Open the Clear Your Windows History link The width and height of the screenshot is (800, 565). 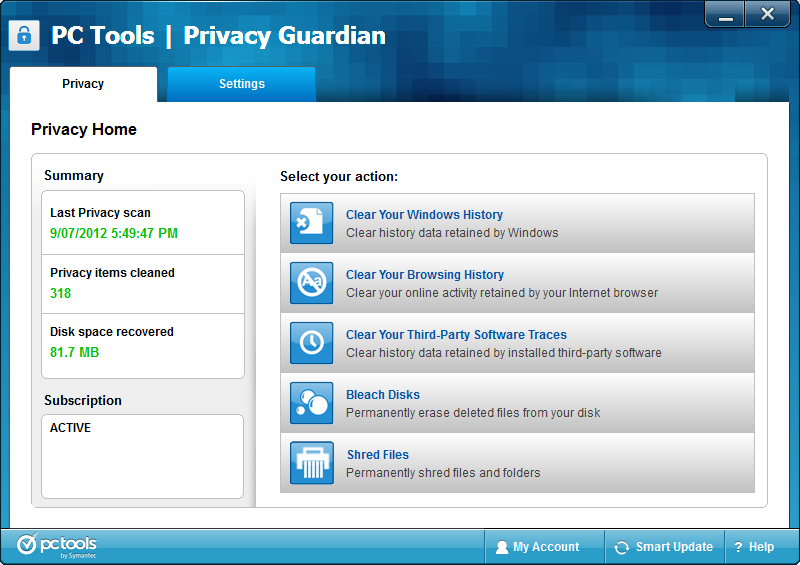click(424, 214)
